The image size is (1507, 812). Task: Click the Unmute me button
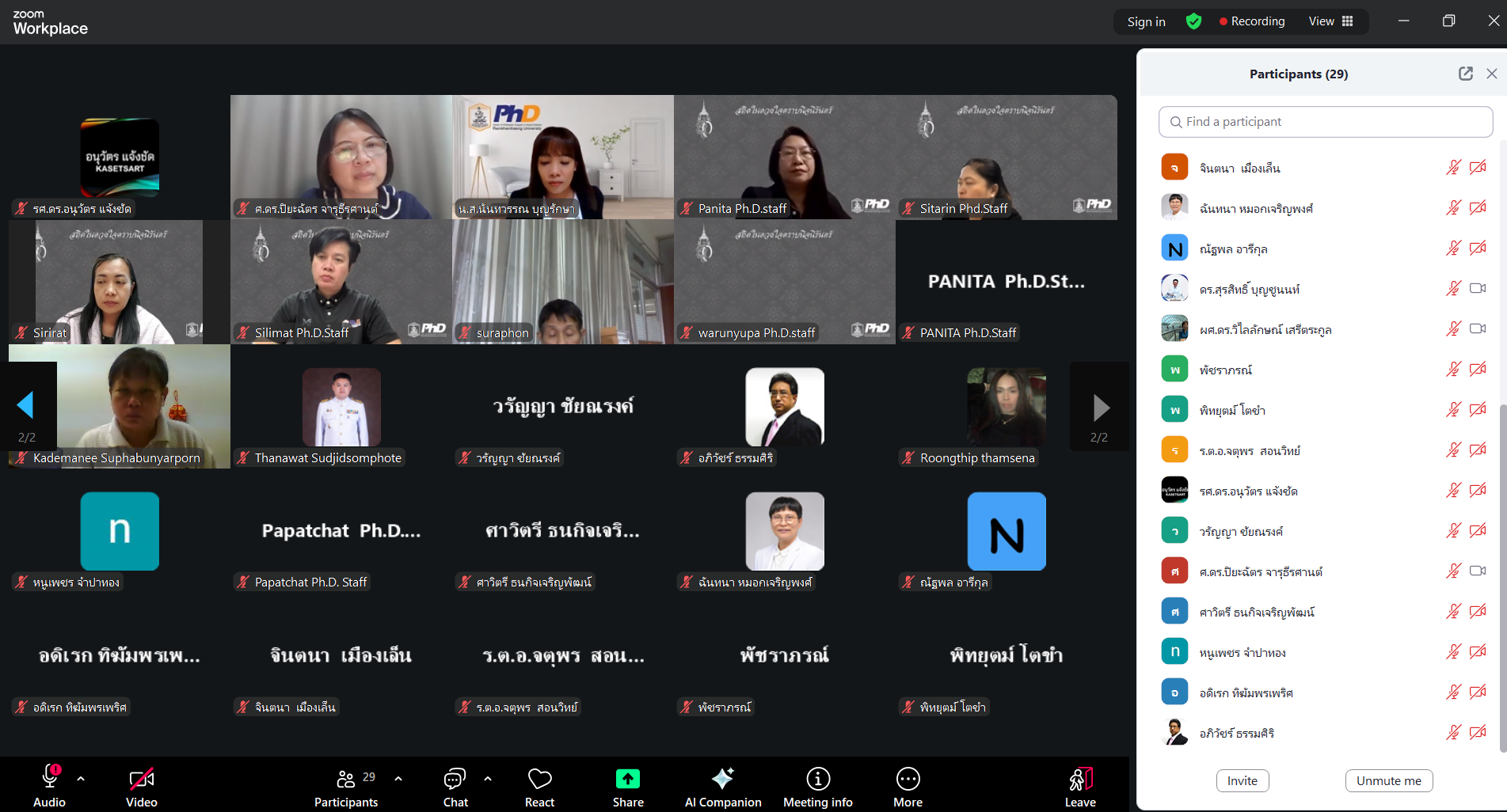pyautogui.click(x=1388, y=780)
